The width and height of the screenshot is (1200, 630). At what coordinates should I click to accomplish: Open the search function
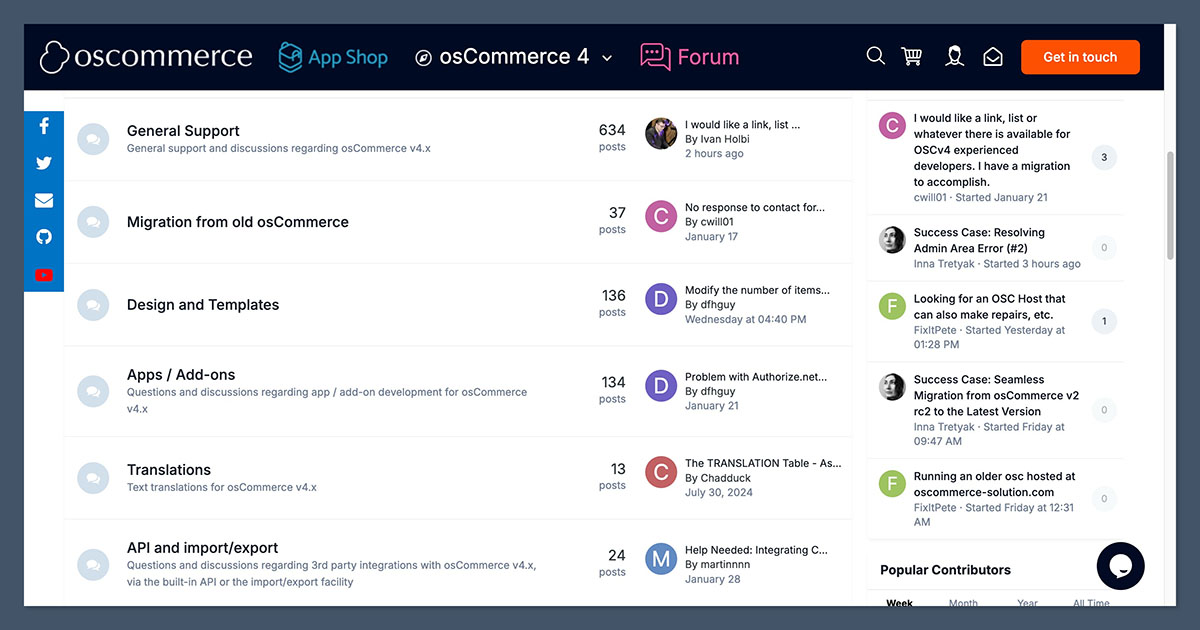(x=875, y=56)
